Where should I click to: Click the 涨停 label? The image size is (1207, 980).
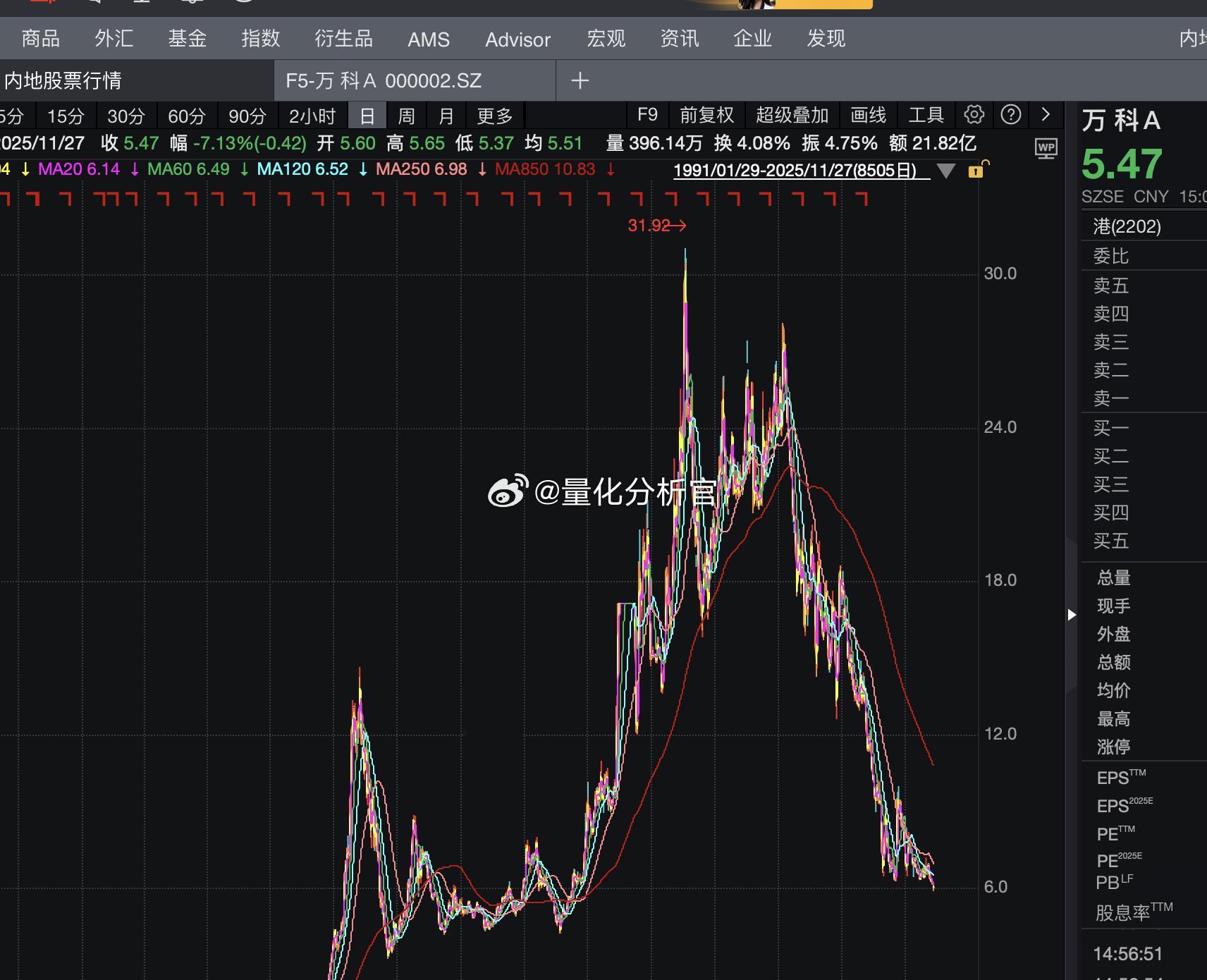click(x=1114, y=747)
